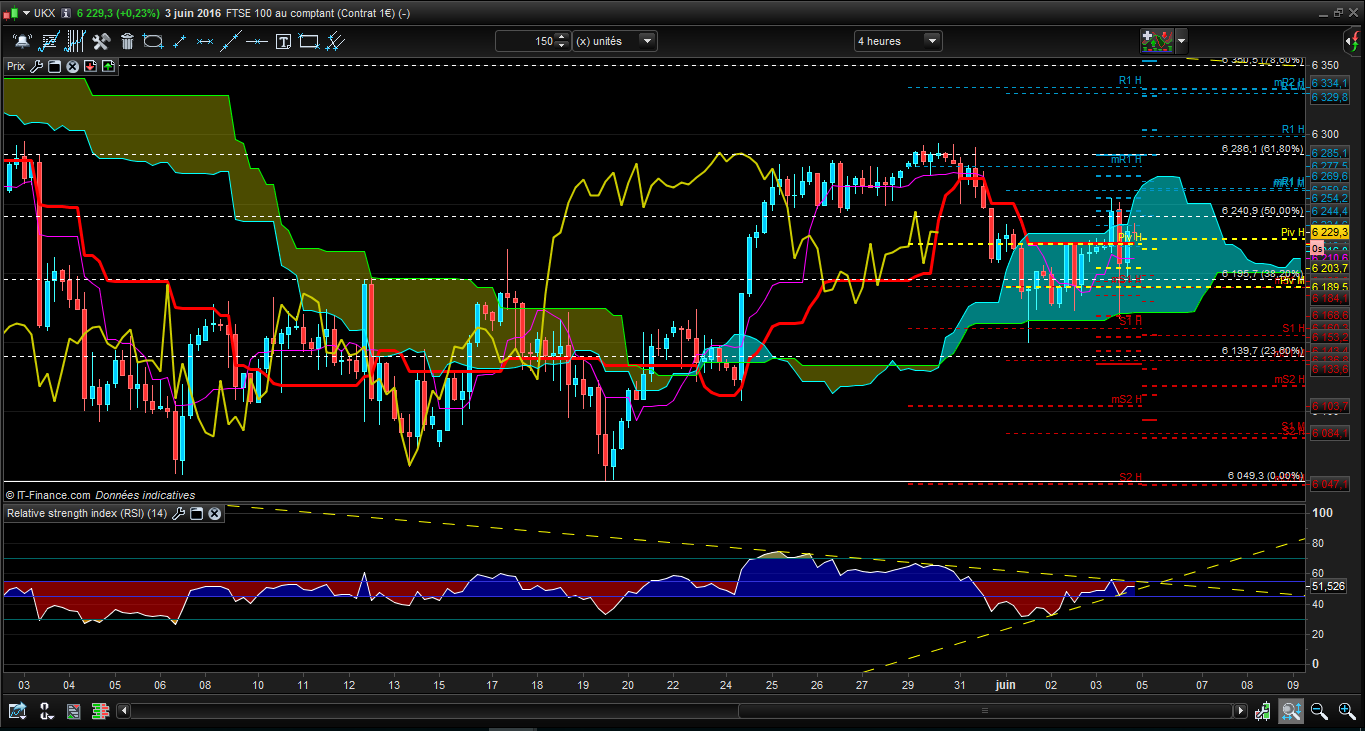The width and height of the screenshot is (1365, 731).
Task: Click the bottom red-green bars icon
Action: coord(101,711)
